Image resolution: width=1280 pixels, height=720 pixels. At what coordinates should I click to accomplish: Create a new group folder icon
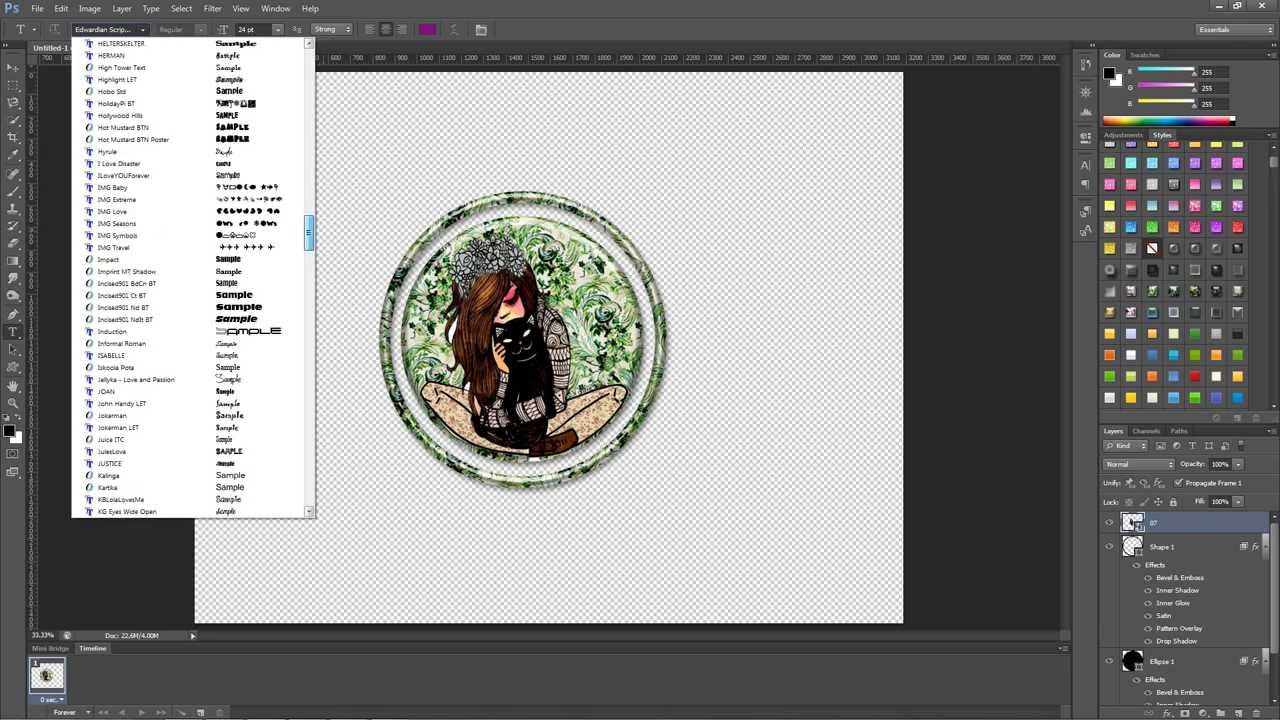tap(1220, 713)
